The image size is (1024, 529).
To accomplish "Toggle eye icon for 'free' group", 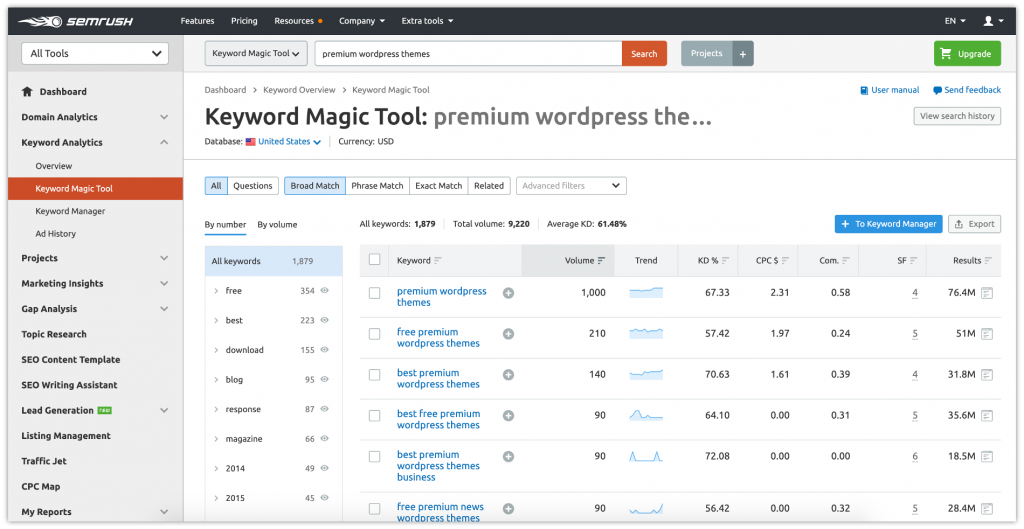I will tap(325, 291).
